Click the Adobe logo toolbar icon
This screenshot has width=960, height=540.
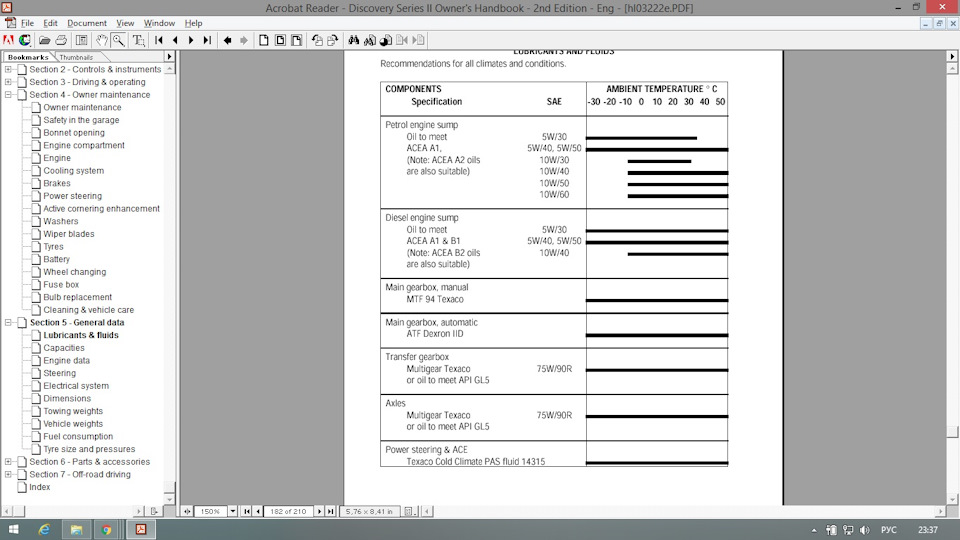click(9, 40)
